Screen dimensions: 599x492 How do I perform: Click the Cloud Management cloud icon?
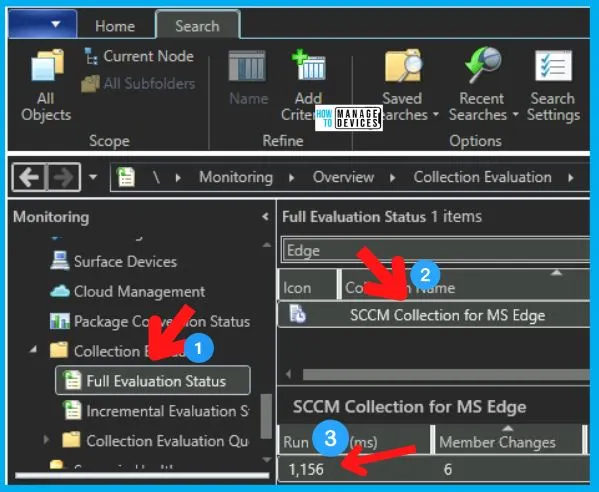60,291
